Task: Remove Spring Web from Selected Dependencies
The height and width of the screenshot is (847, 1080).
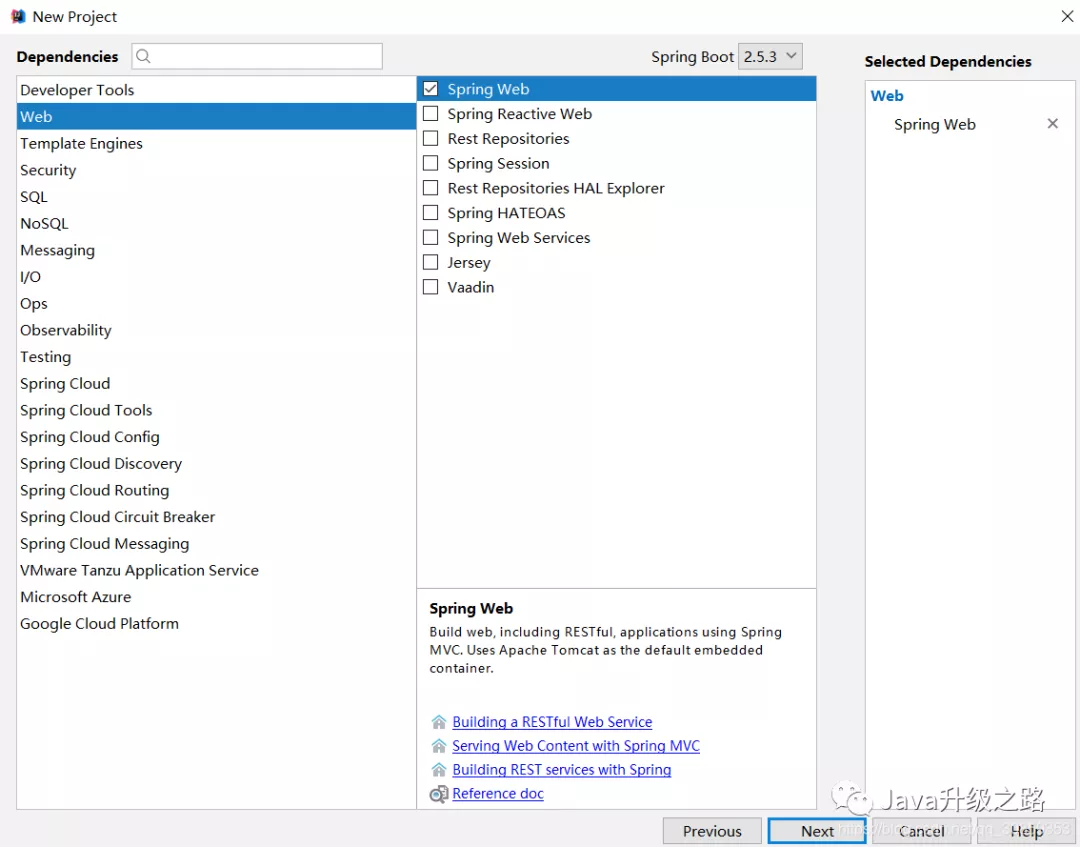Action: click(x=1052, y=124)
